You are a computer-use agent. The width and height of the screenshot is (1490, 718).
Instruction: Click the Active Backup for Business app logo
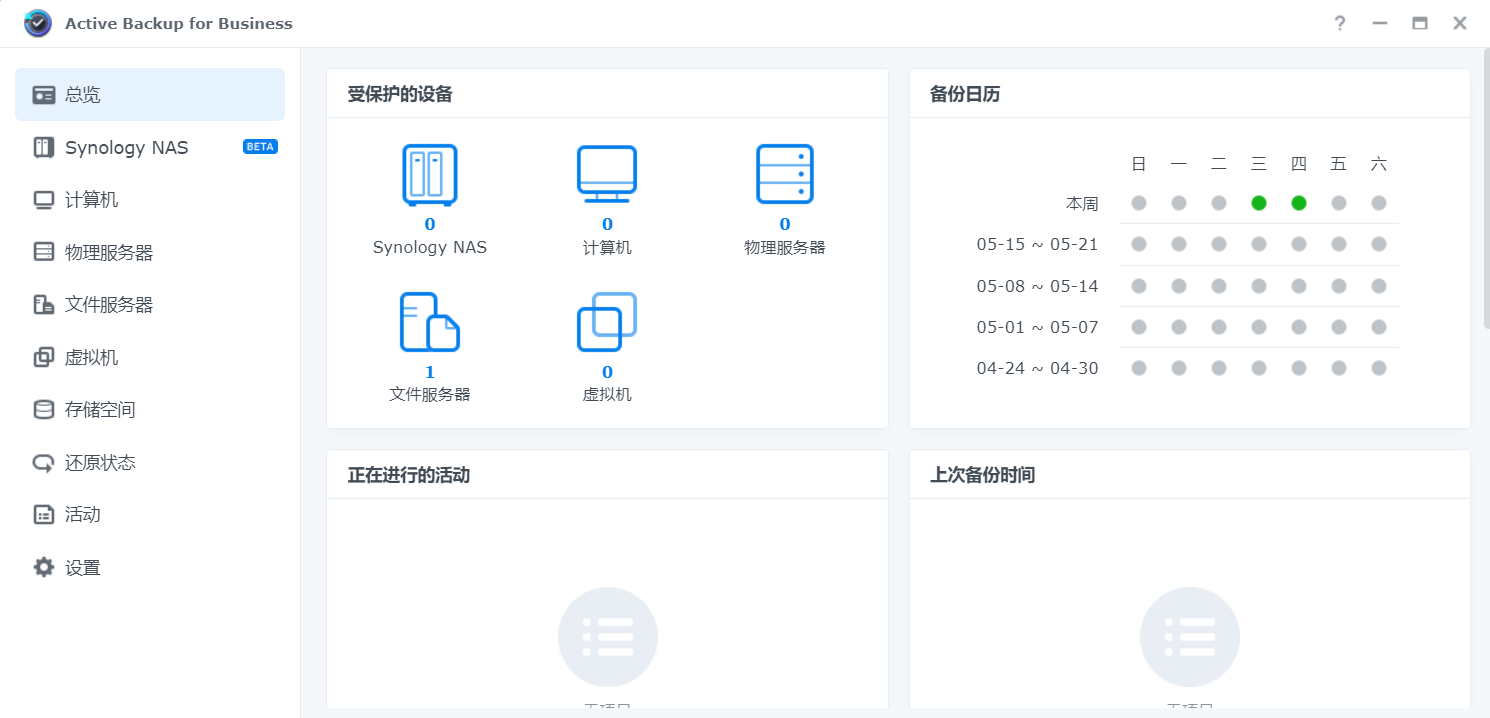pyautogui.click(x=38, y=23)
